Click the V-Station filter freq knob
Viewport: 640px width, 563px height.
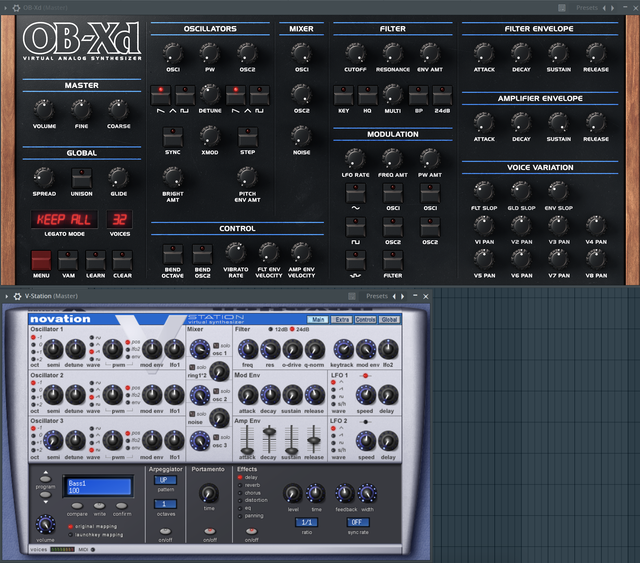click(x=248, y=349)
